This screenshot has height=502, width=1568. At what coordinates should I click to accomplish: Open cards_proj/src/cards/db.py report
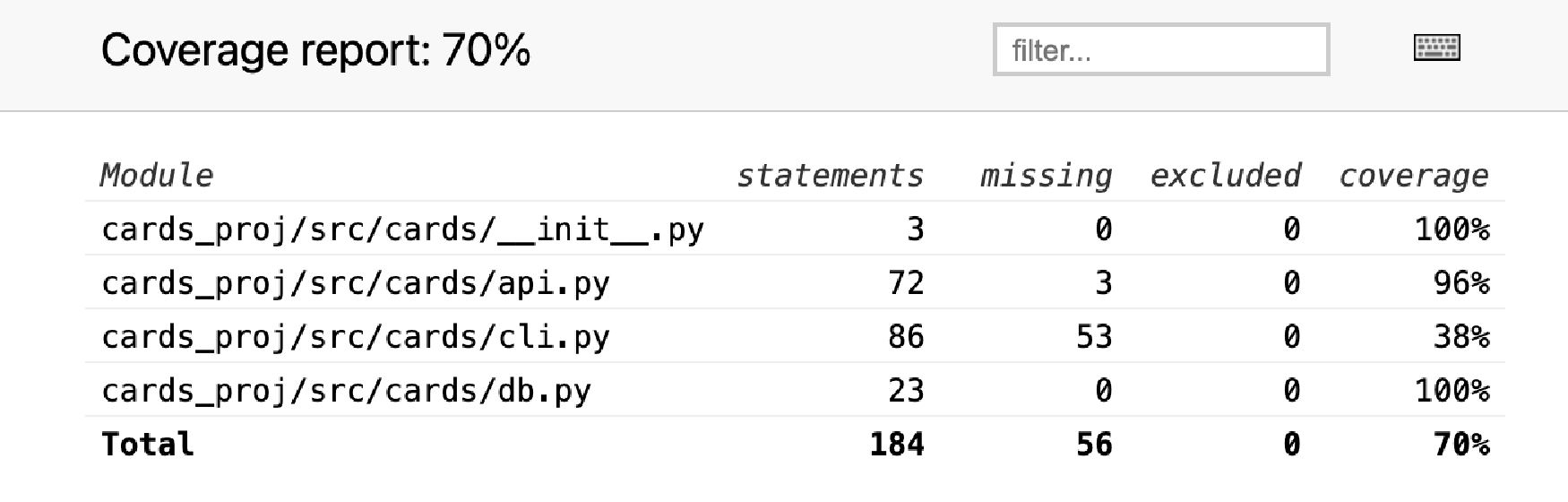pyautogui.click(x=346, y=391)
